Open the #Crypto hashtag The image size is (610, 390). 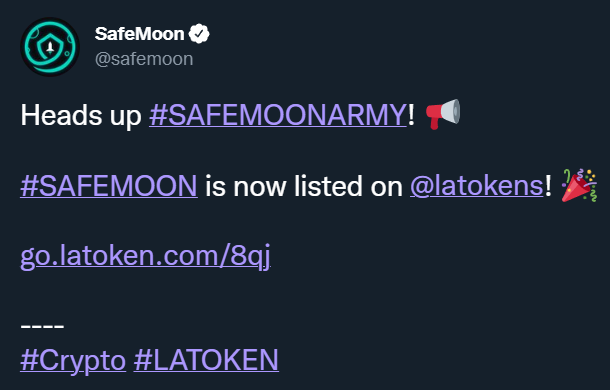(73, 360)
